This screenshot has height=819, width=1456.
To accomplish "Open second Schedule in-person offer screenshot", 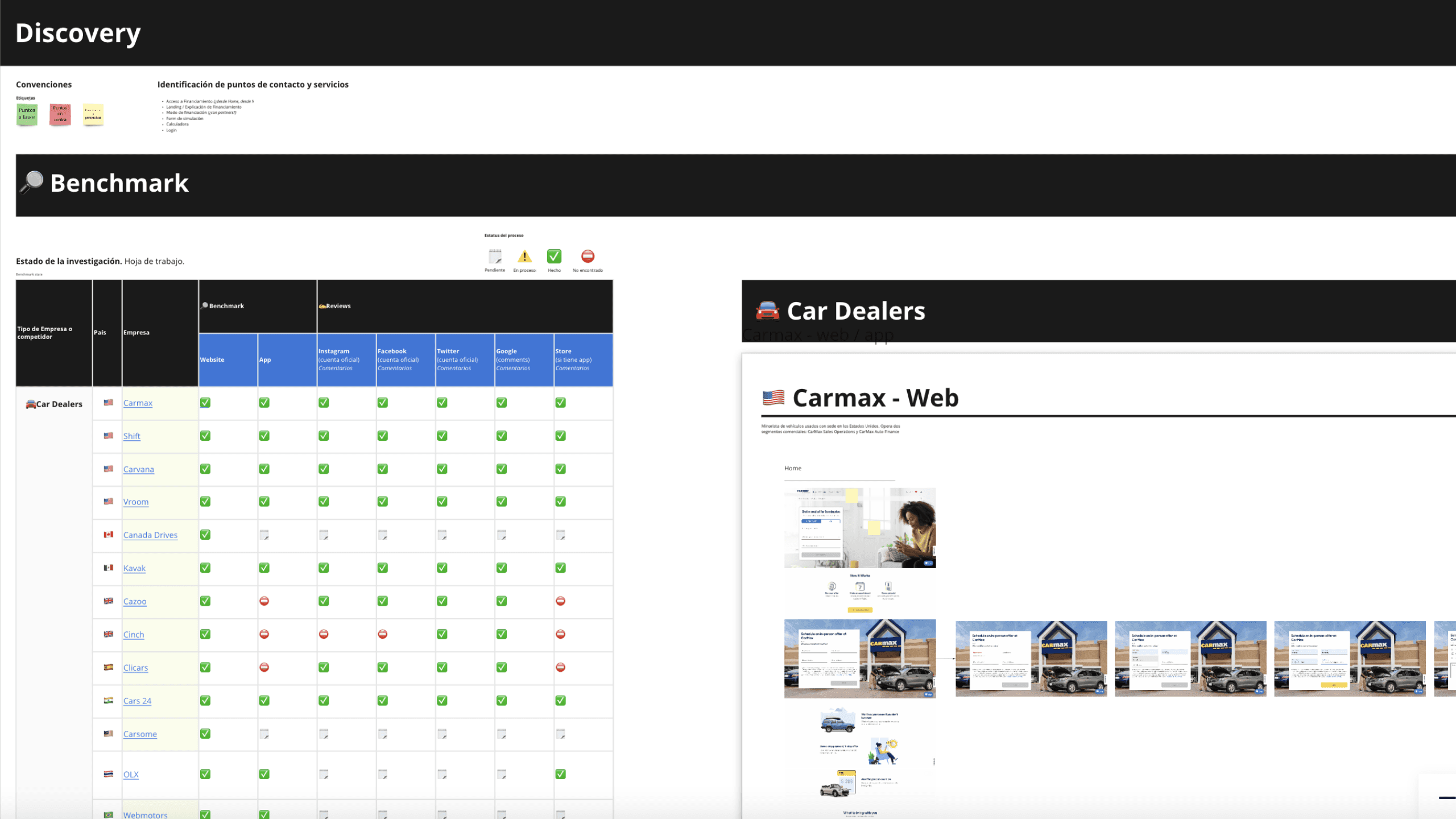I will click(1031, 659).
